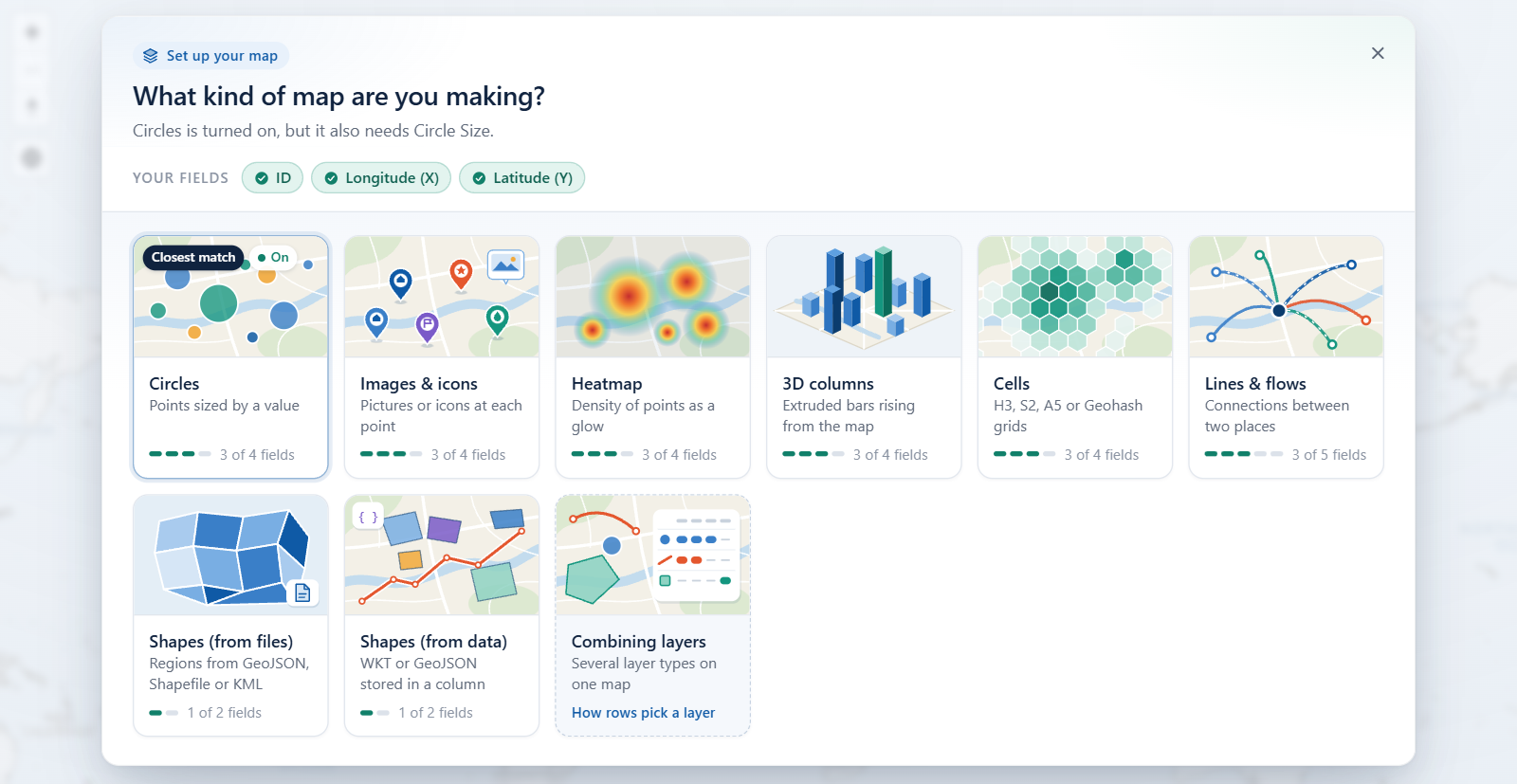This screenshot has width=1517, height=784.
Task: Open the How rows pick a layer link
Action: coord(643,713)
